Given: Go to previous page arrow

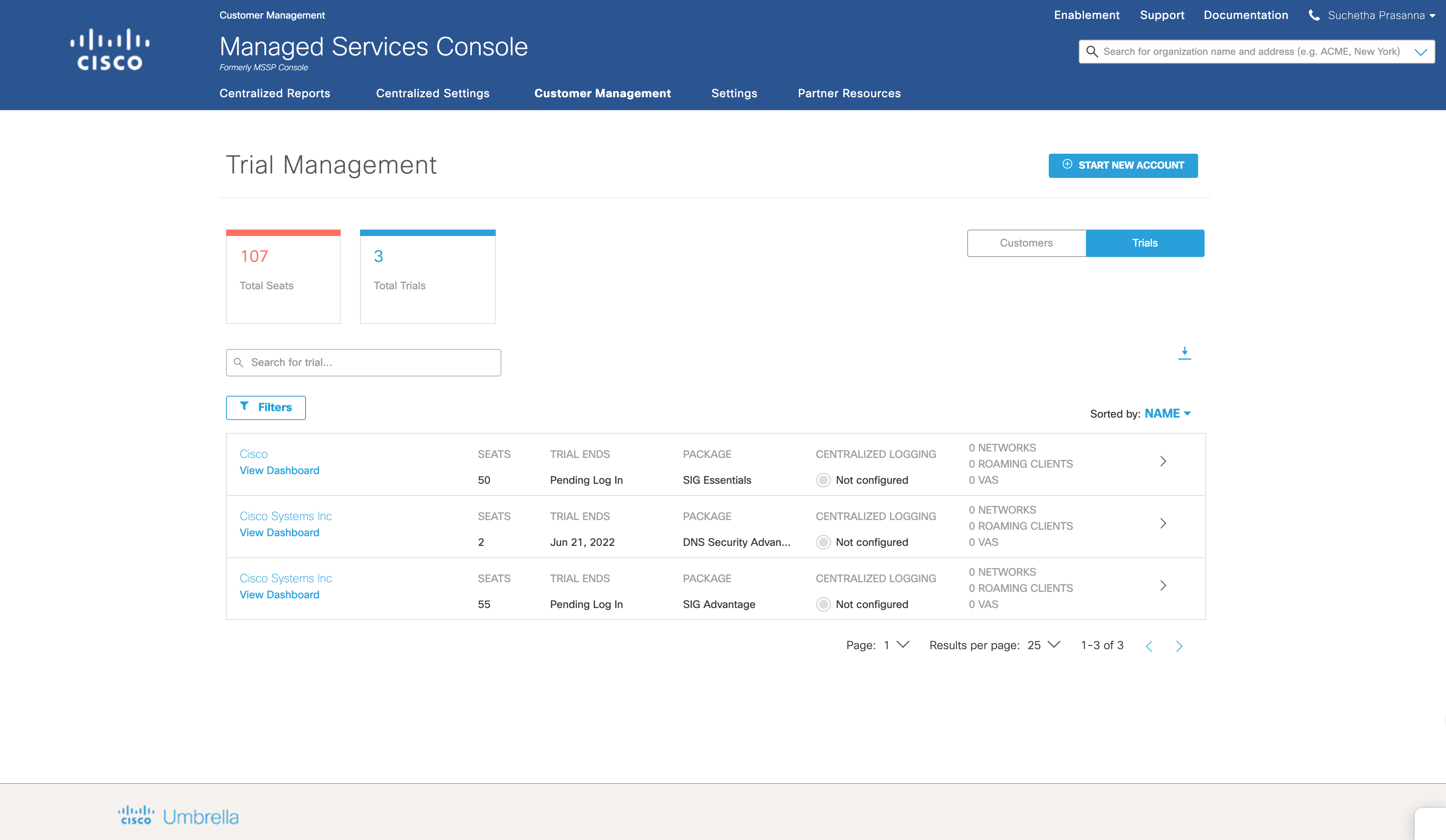Looking at the screenshot, I should (1149, 646).
